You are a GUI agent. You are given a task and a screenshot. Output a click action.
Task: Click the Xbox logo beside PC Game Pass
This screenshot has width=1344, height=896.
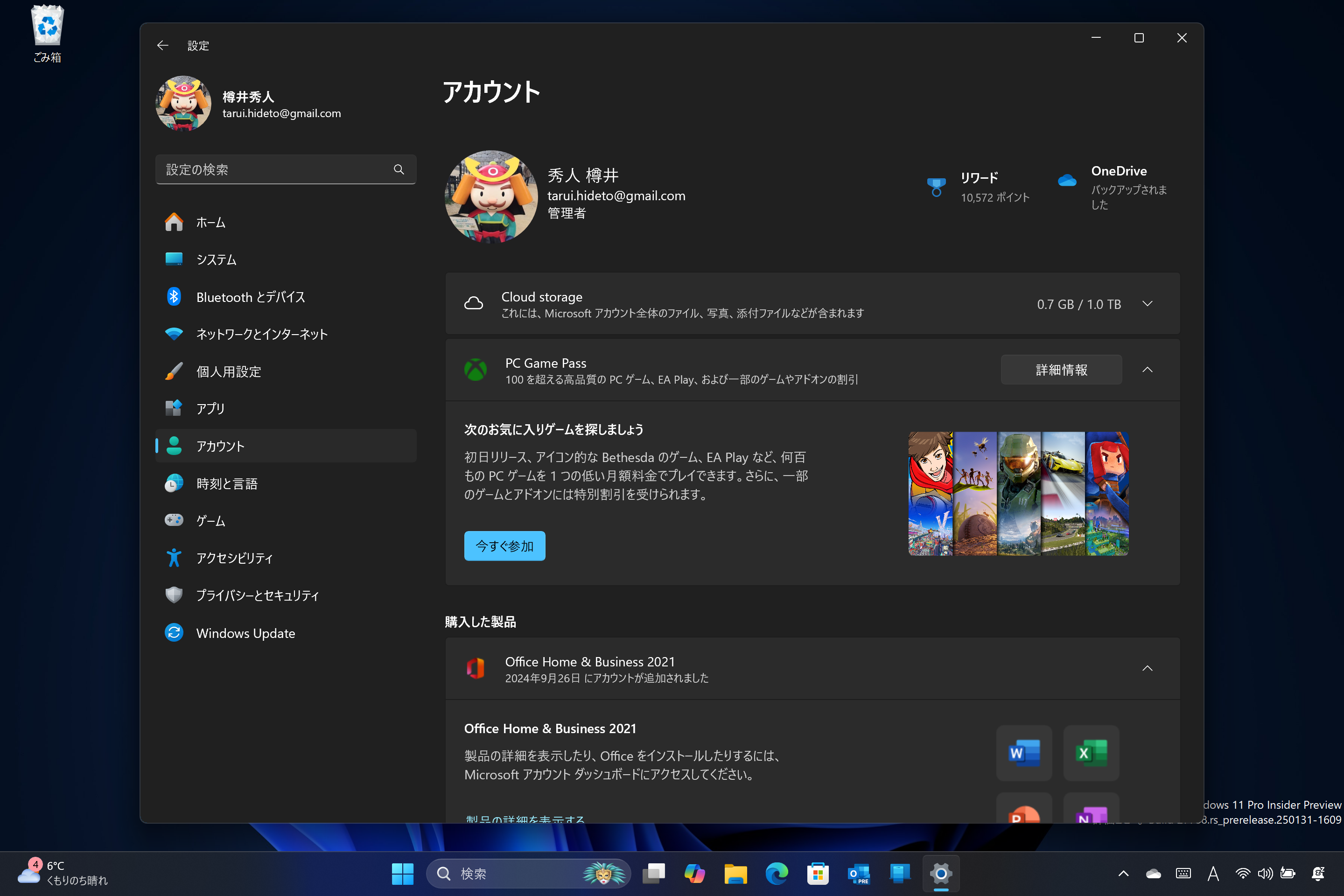(x=476, y=370)
